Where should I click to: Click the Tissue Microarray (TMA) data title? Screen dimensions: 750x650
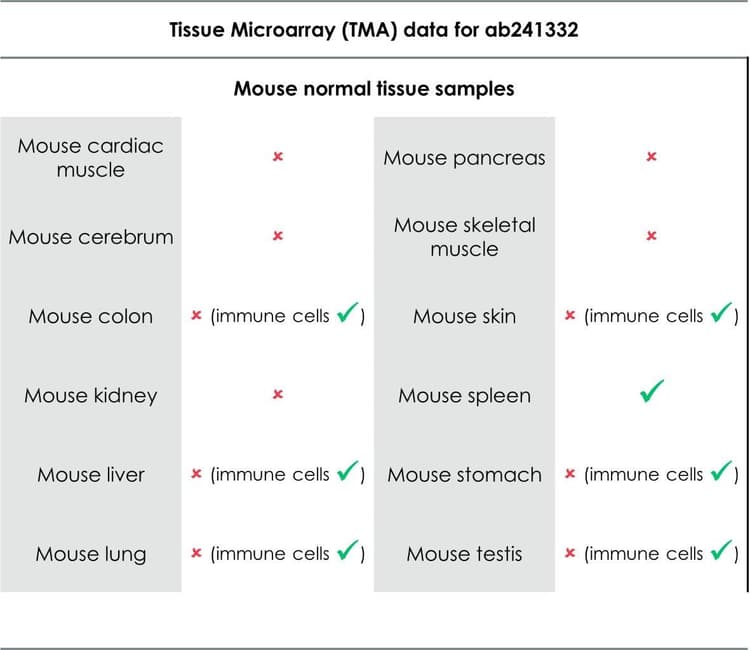tap(375, 29)
